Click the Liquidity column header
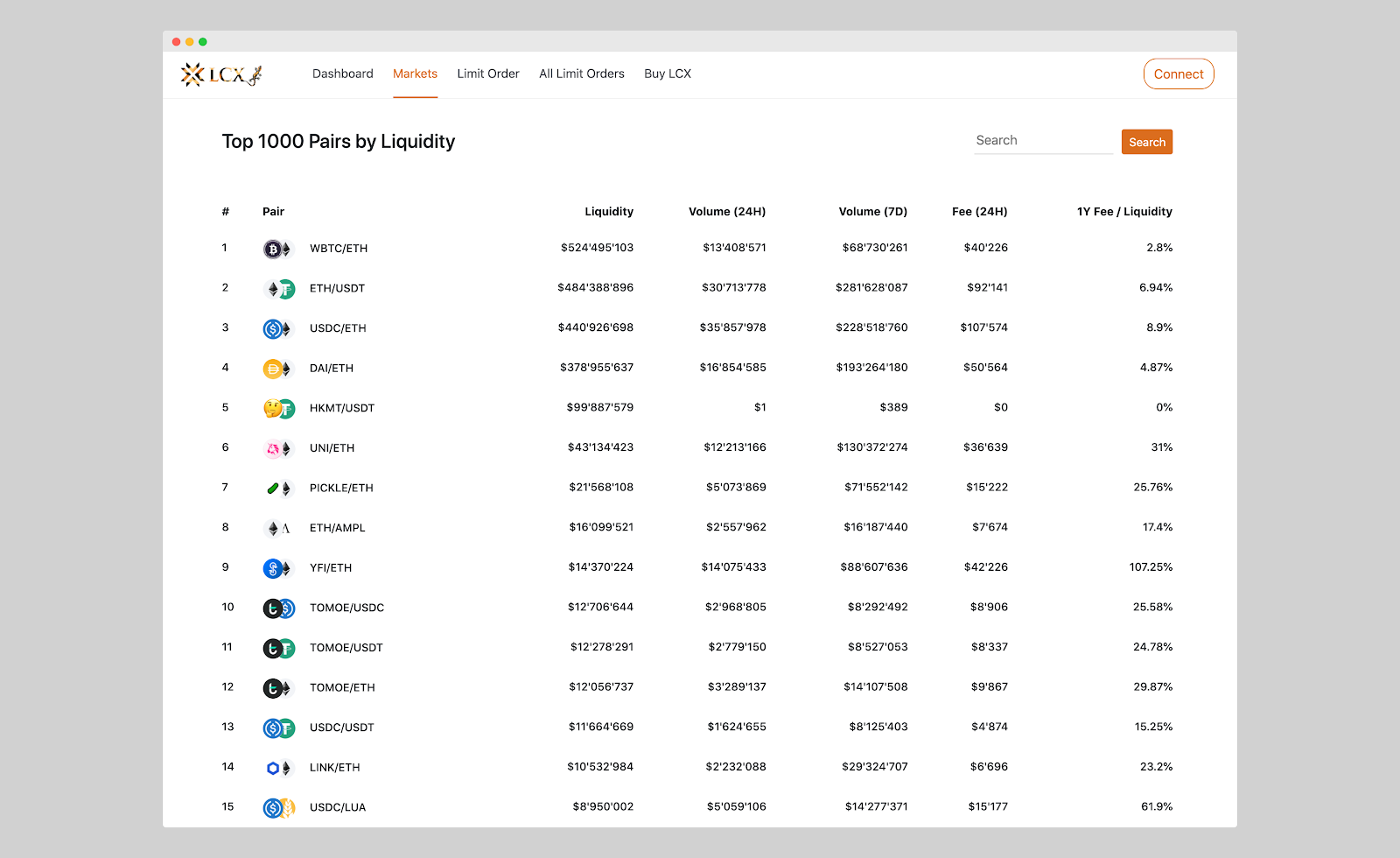1400x858 pixels. click(x=609, y=212)
